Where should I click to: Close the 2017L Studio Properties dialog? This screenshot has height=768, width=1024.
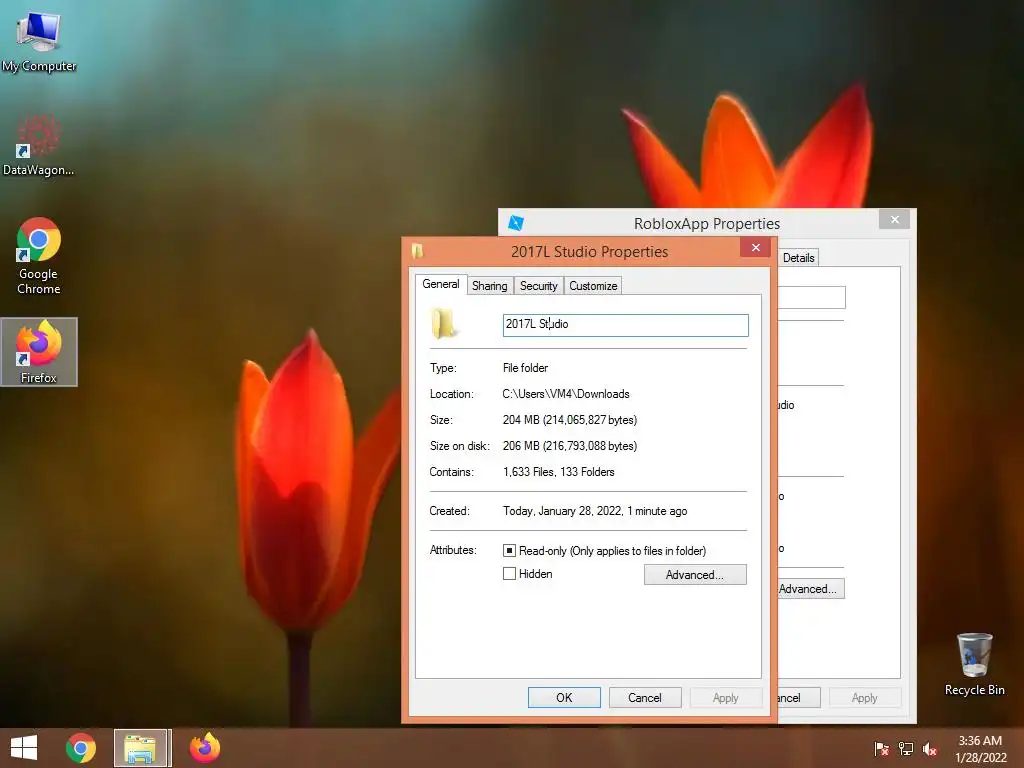point(756,248)
